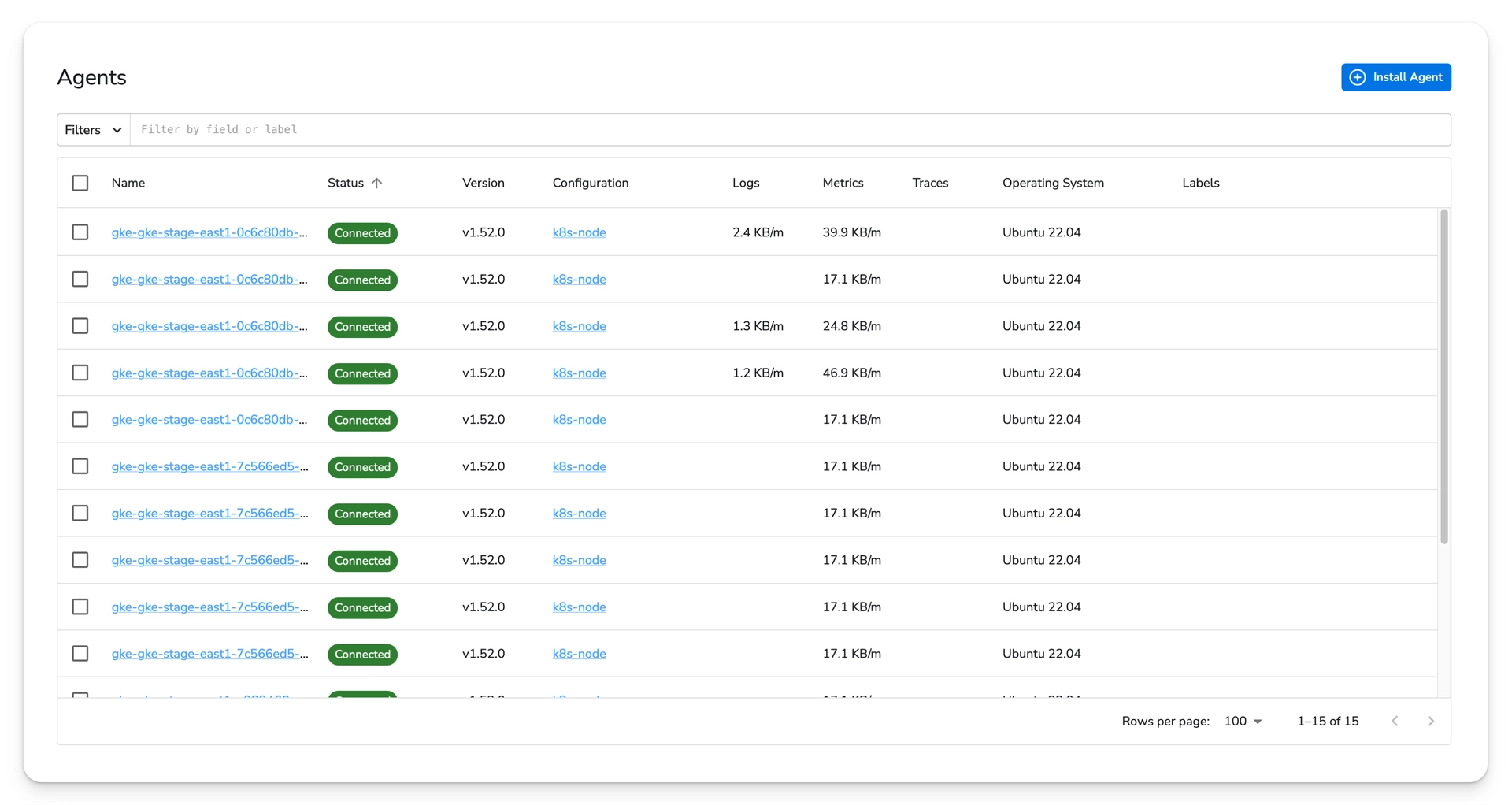Check the select-all checkbox in table header
This screenshot has height=805, width=1512.
point(80,182)
